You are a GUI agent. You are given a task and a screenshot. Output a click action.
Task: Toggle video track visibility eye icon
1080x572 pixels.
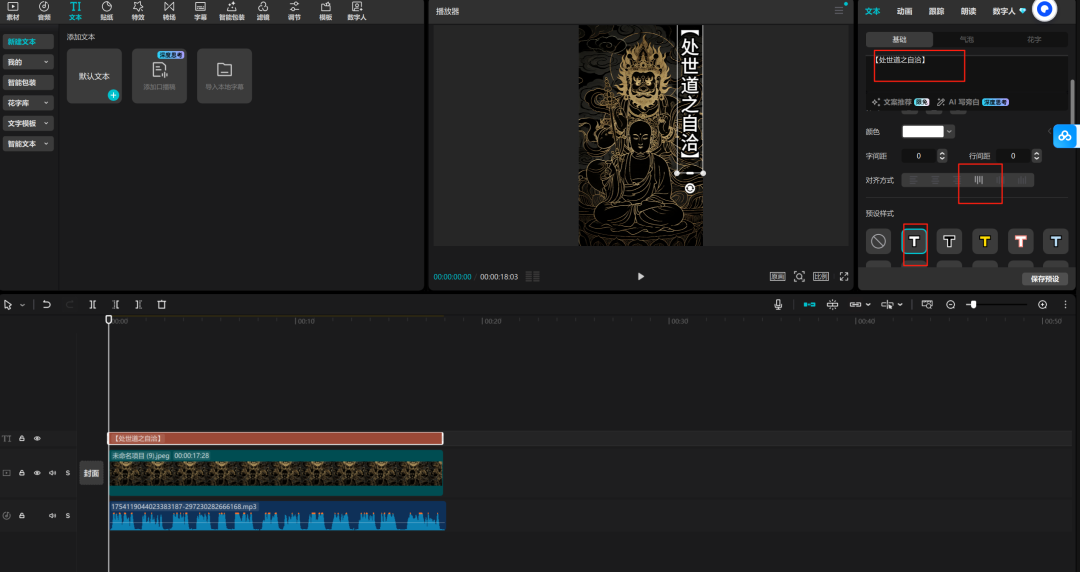(x=37, y=473)
